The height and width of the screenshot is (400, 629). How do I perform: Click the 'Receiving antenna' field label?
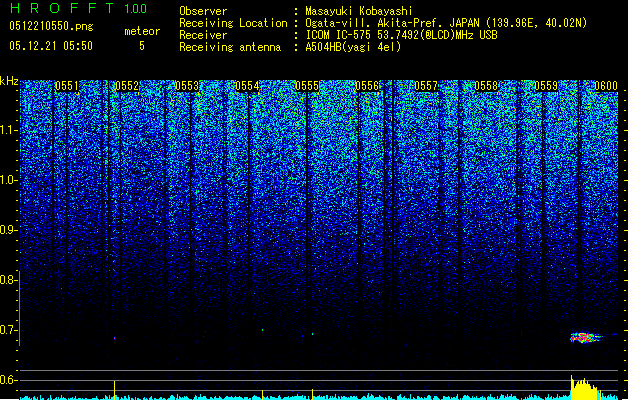[230, 47]
